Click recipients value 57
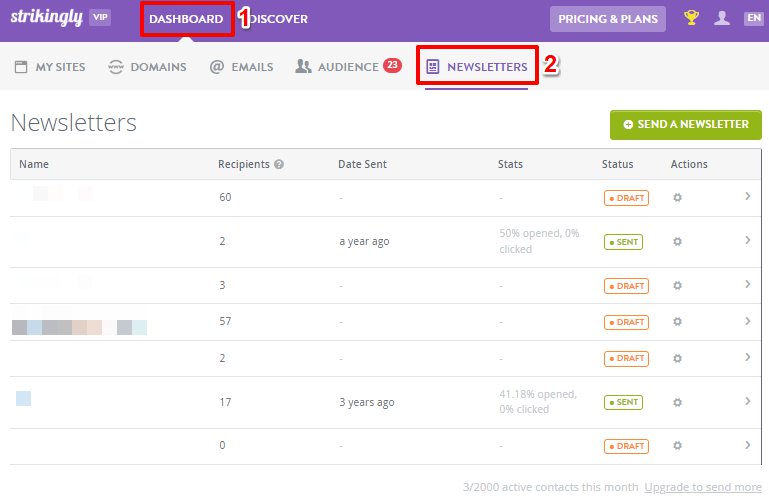The height and width of the screenshot is (500, 769). pos(225,322)
